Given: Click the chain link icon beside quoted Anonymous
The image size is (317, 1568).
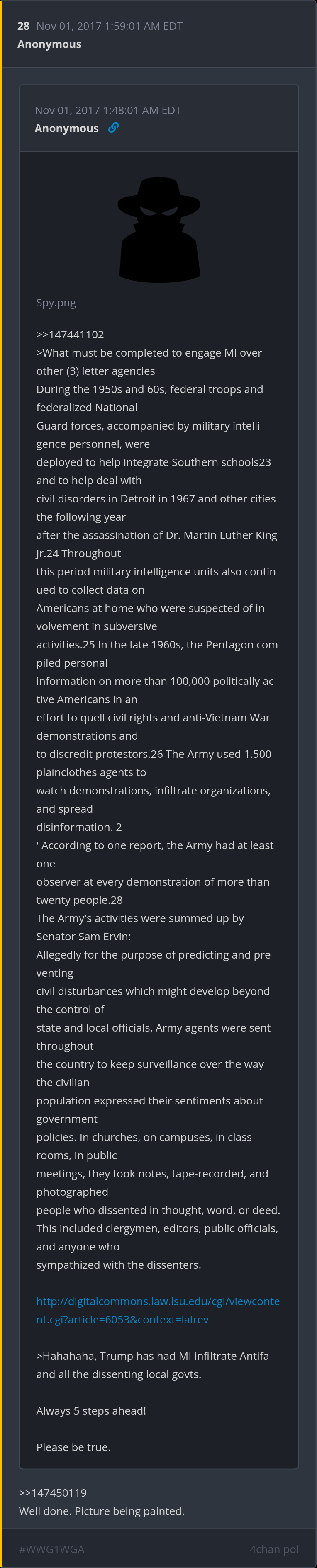Looking at the screenshot, I should coord(113,128).
